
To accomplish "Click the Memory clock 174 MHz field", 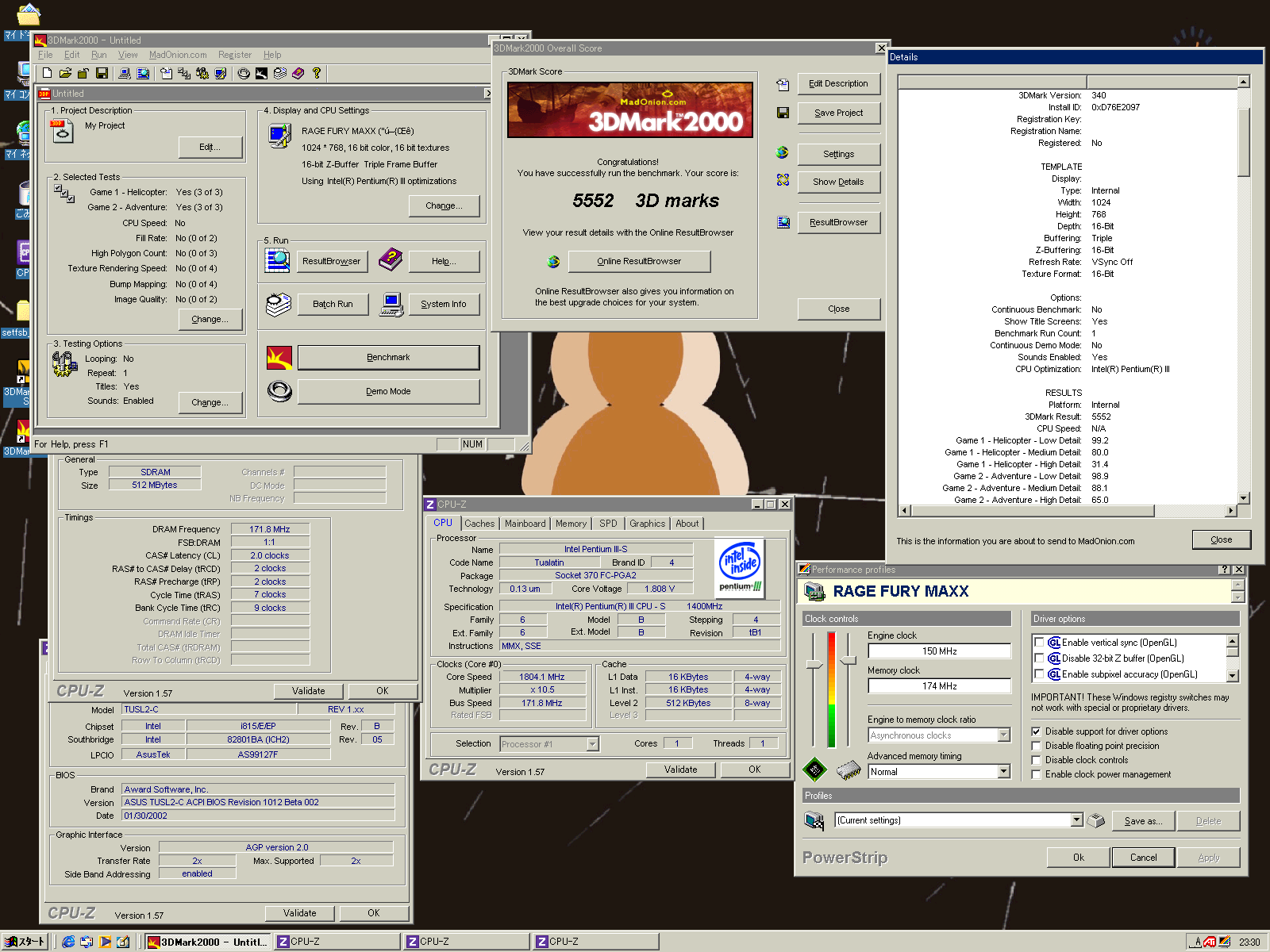I will (939, 686).
